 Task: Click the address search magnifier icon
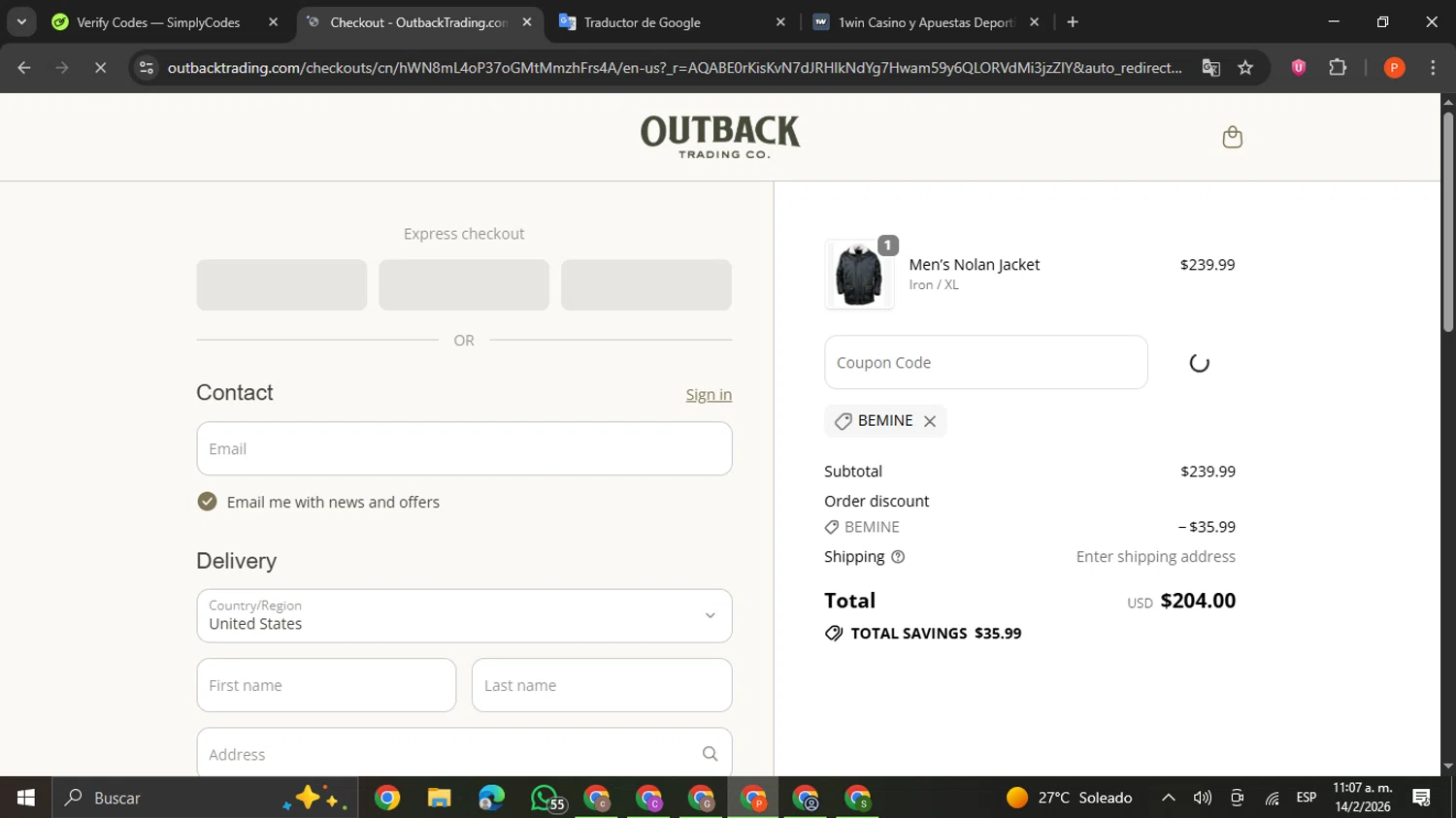(710, 754)
